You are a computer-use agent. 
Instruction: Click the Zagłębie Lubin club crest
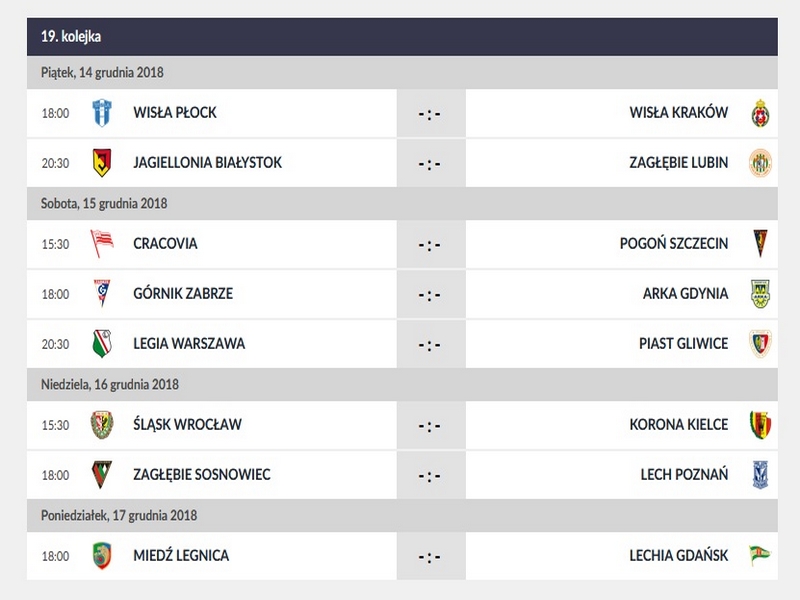click(761, 162)
